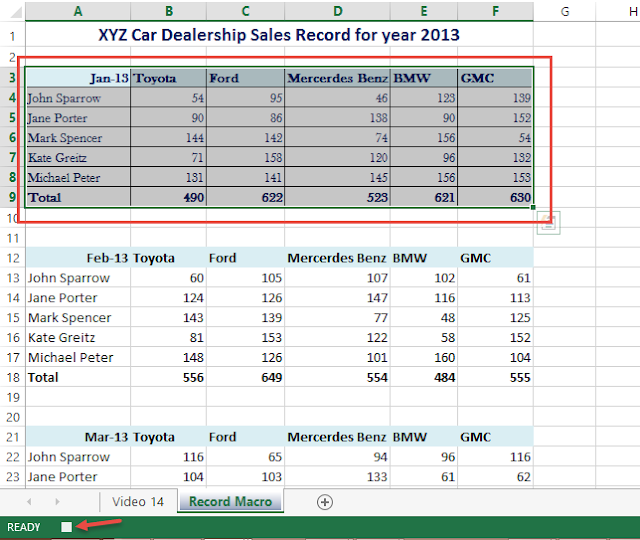Click the BMW header in row 21
This screenshot has height=540, width=640.
[424, 437]
